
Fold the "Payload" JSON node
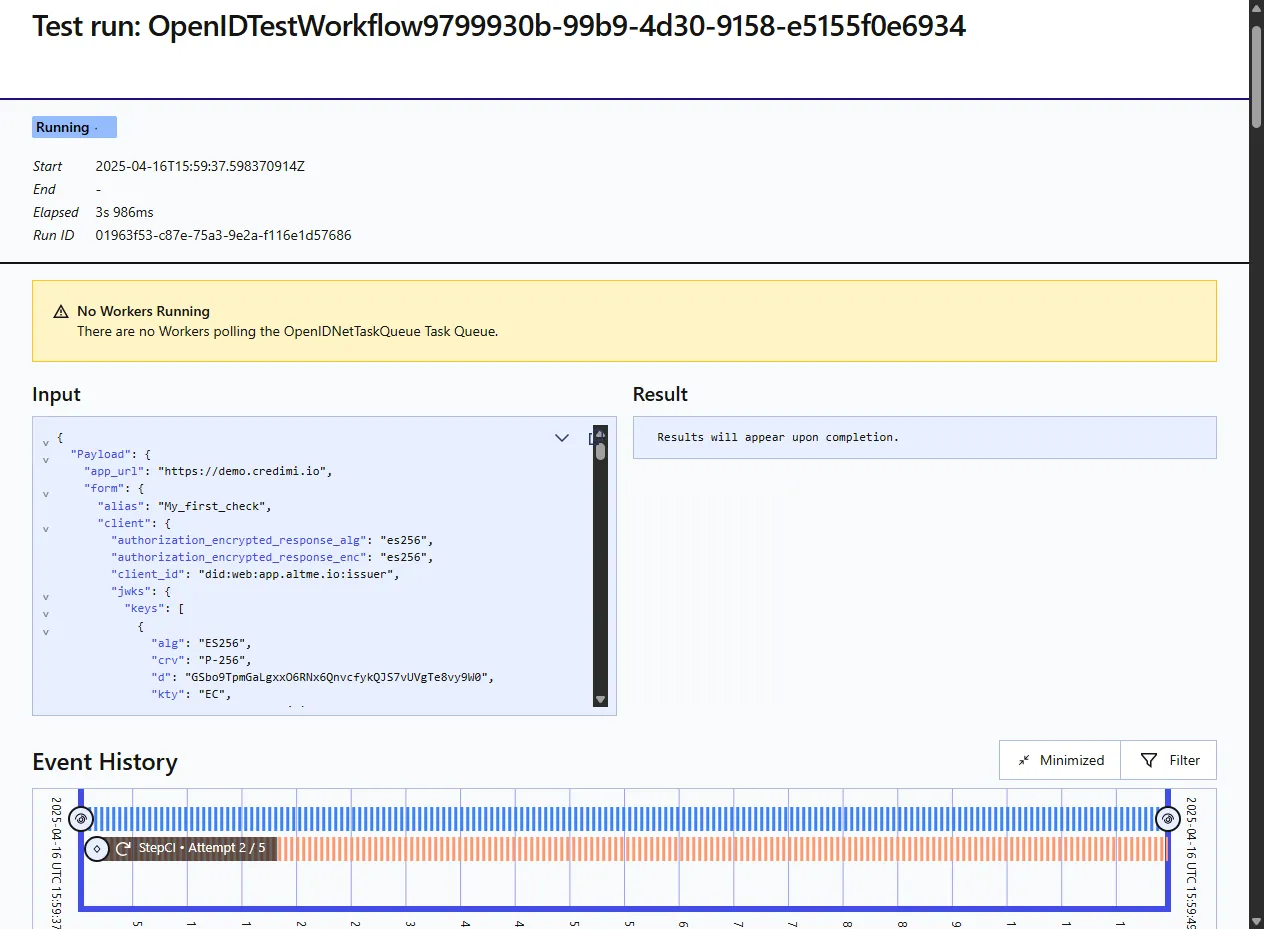(45, 460)
